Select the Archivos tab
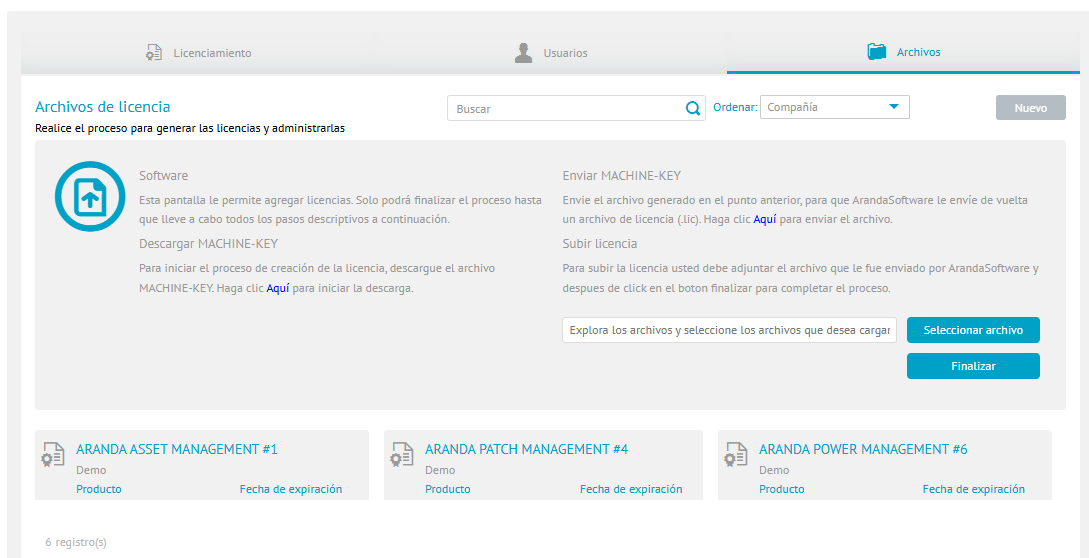 [x=903, y=53]
